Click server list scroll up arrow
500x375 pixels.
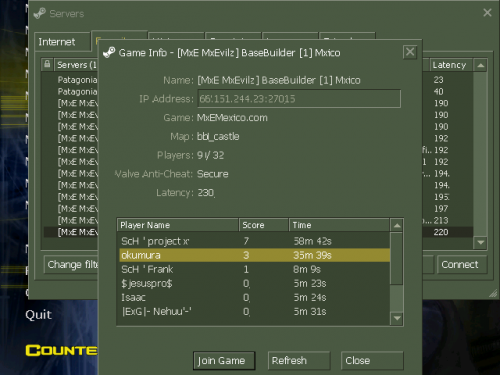click(480, 65)
